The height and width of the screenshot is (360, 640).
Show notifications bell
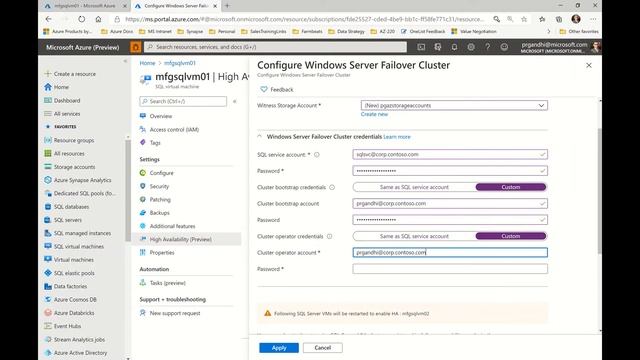(454, 47)
